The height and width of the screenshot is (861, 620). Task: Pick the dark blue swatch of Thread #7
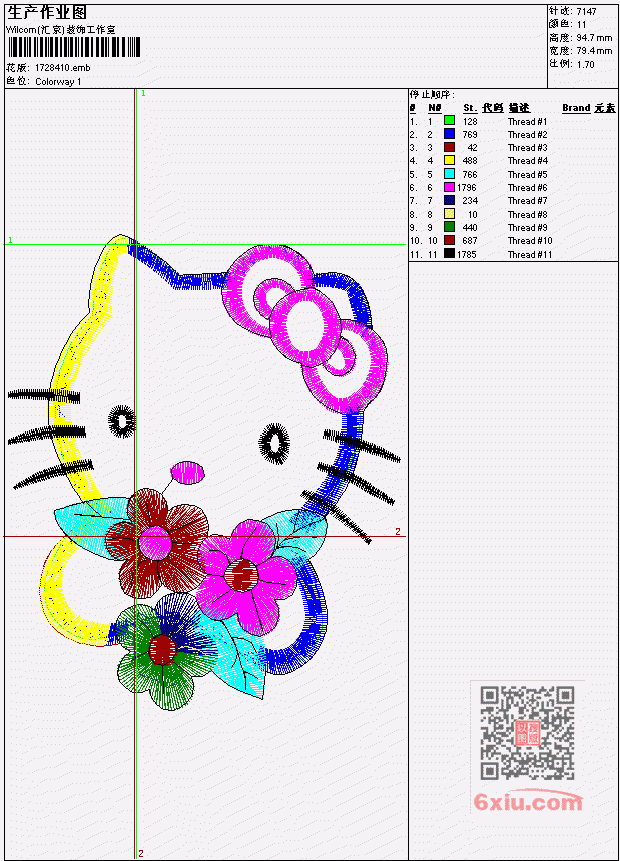[x=449, y=200]
